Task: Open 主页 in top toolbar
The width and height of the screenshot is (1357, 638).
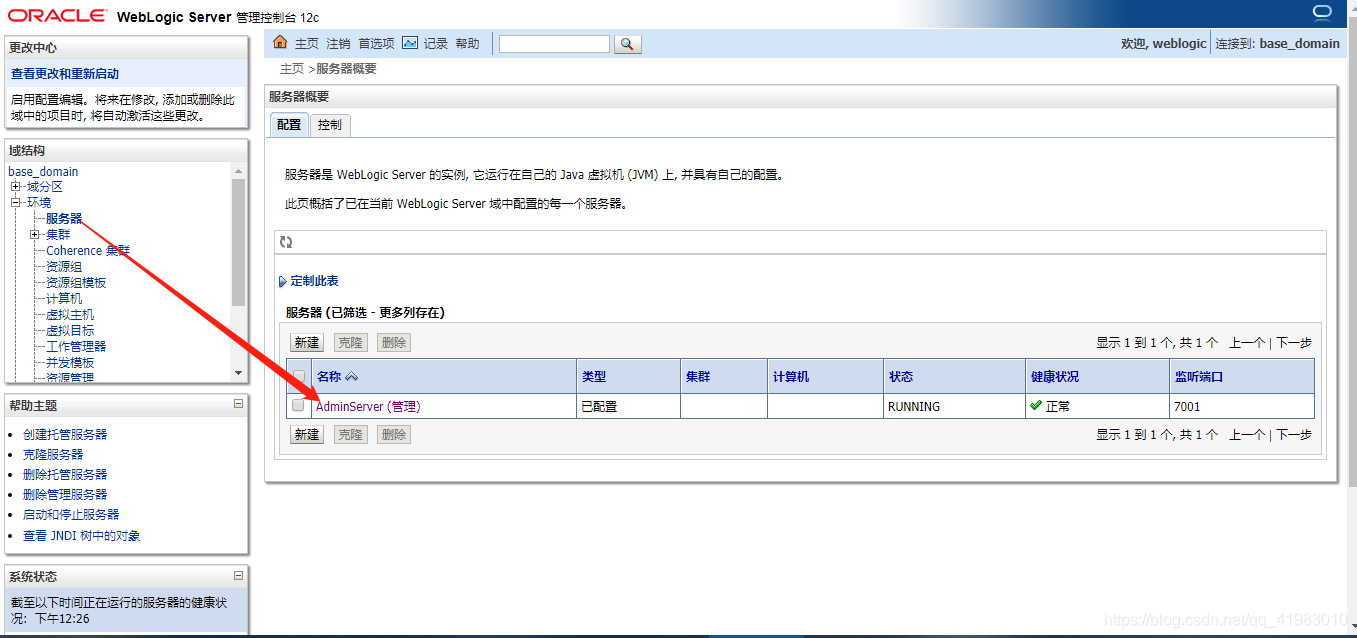Action: pos(306,44)
